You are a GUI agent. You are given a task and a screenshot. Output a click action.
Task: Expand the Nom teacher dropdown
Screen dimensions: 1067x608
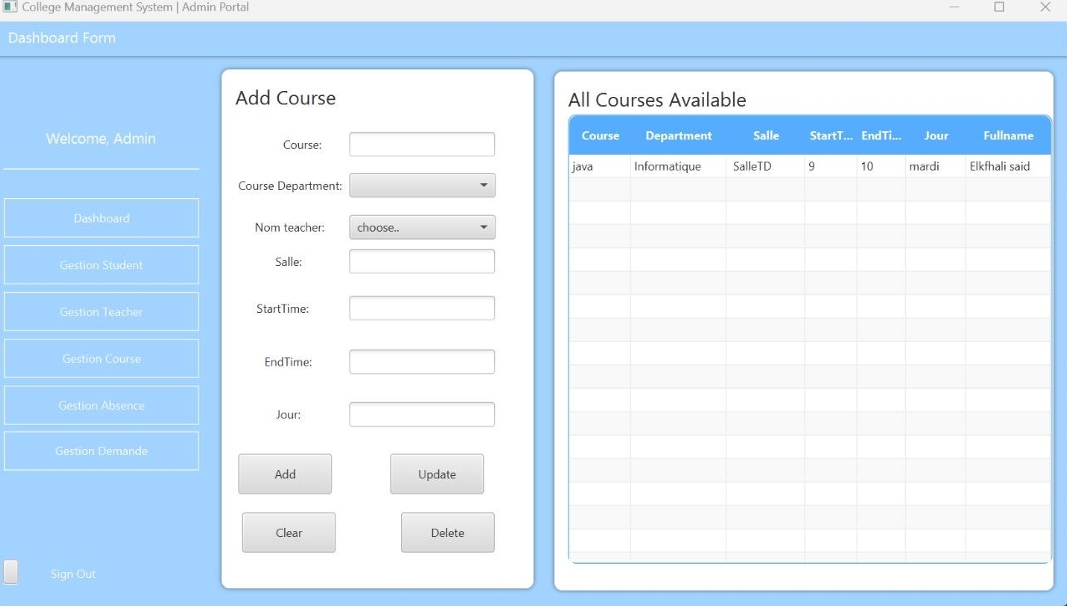pyautogui.click(x=422, y=227)
